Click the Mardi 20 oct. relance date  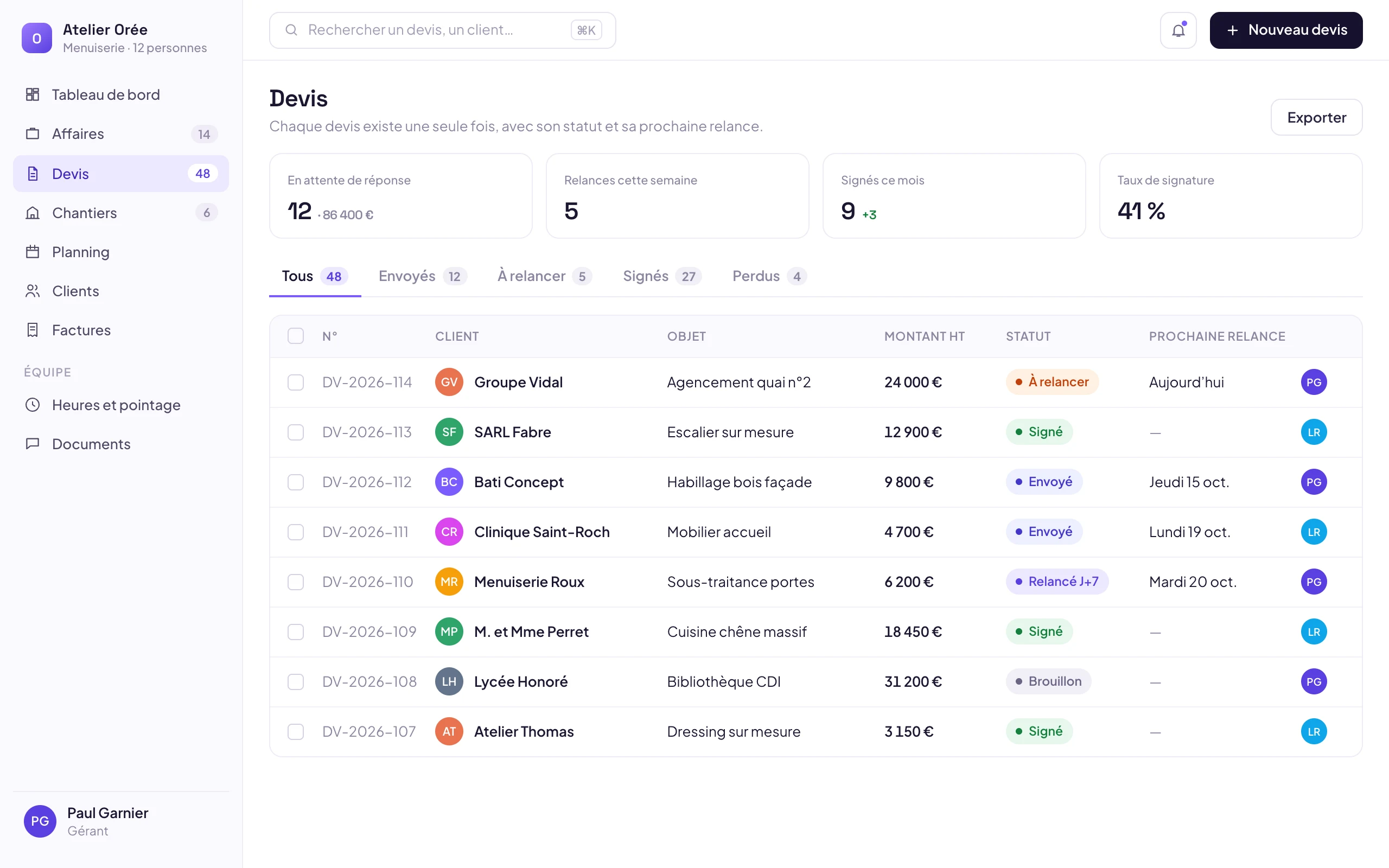coord(1193,582)
